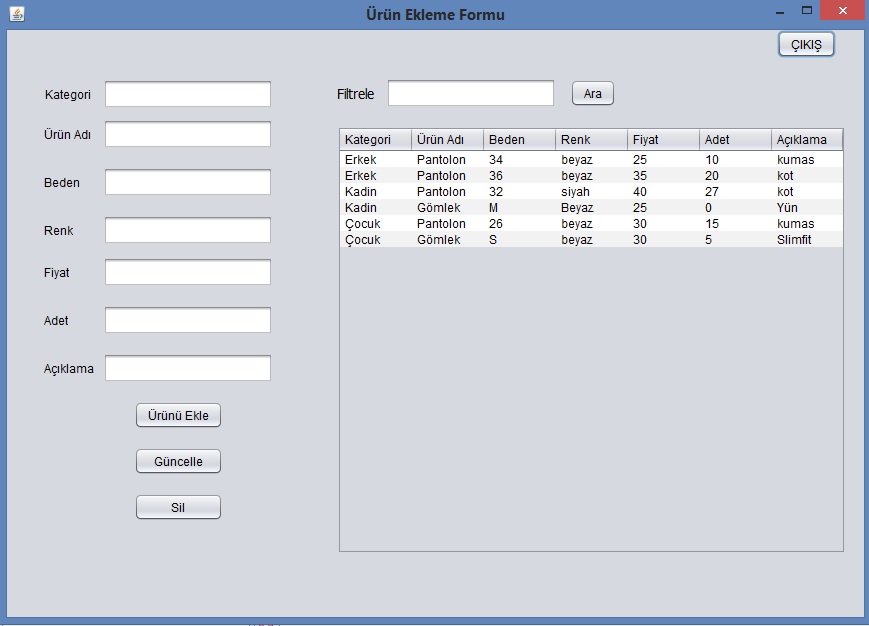The width and height of the screenshot is (869, 626).
Task: Focus the Filtrele search field
Action: pos(470,93)
